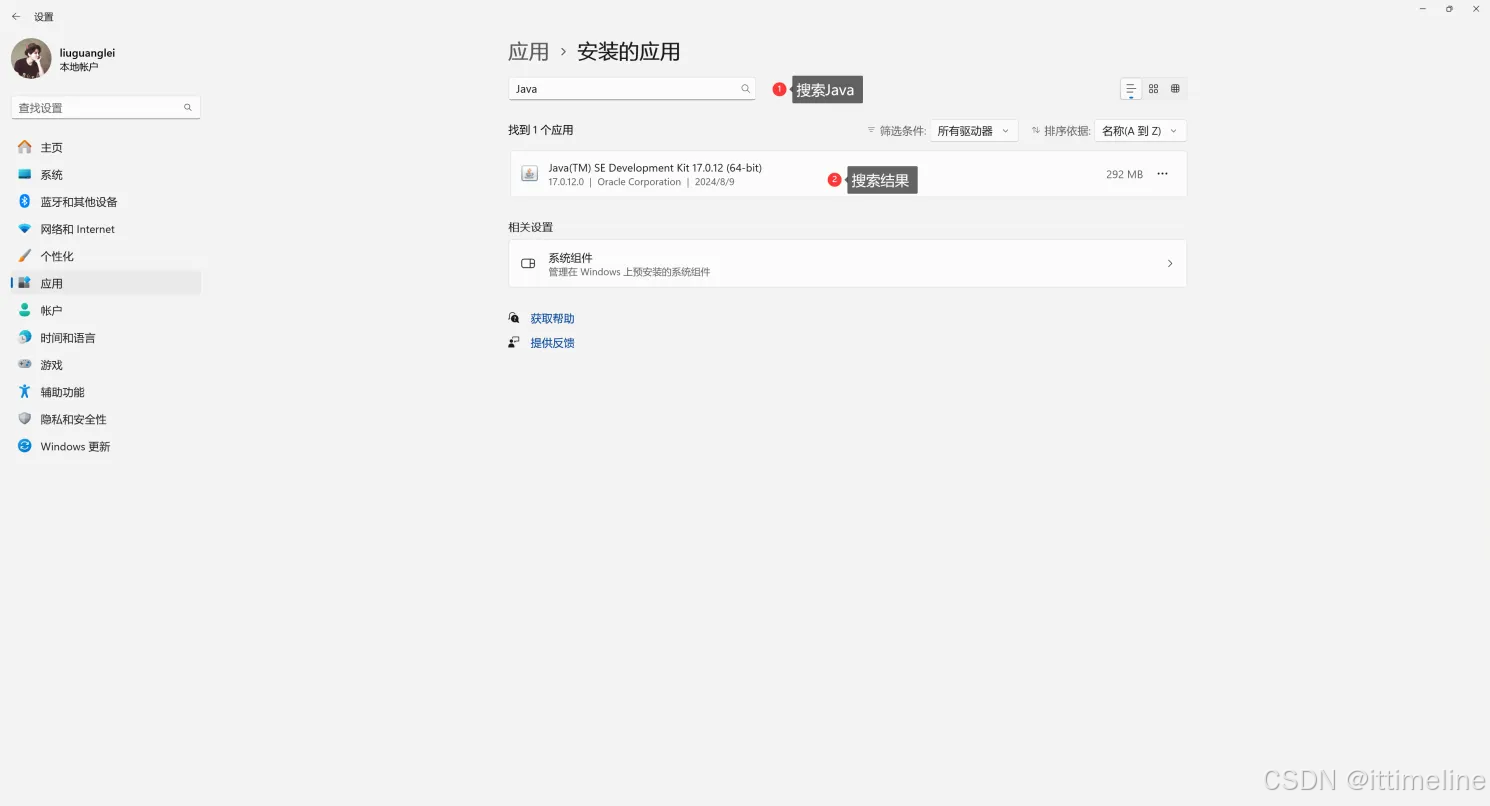The height and width of the screenshot is (806, 1490).
Task: Click the 找到 1 个应用 result count text
Action: pos(541,130)
